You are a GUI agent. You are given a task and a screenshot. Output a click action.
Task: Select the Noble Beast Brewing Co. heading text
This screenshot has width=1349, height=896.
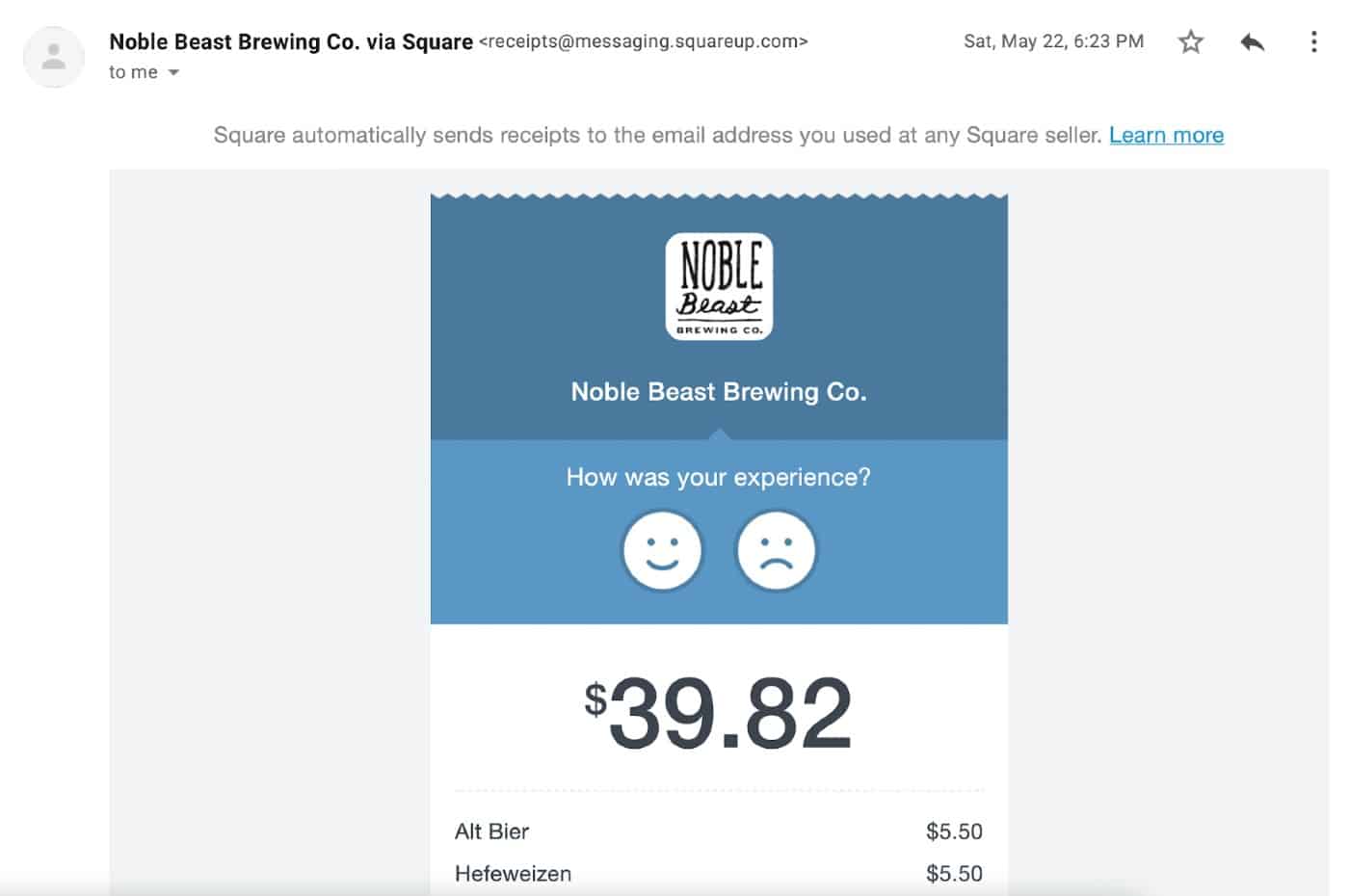click(719, 391)
